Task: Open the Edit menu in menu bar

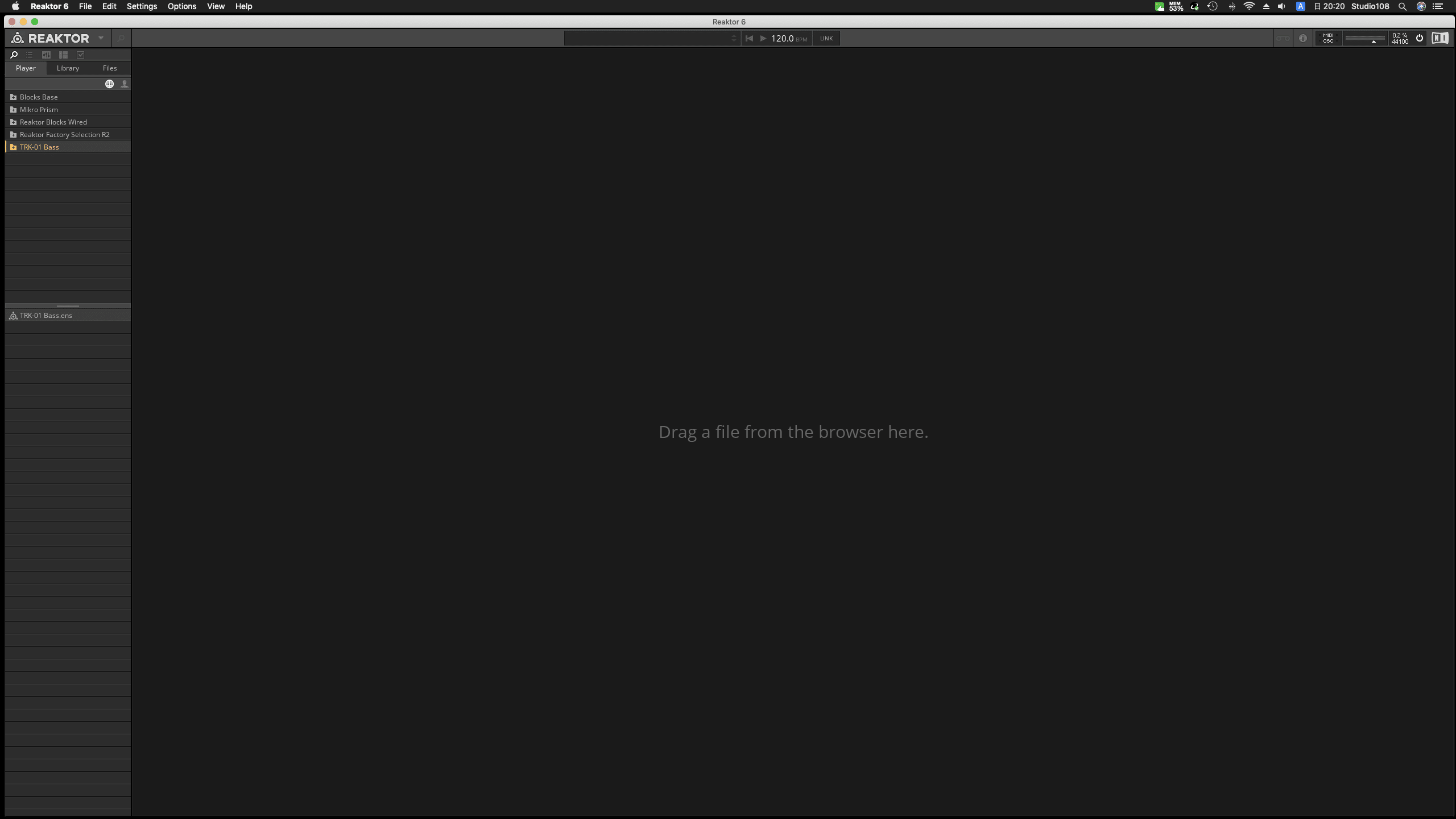Action: [x=109, y=6]
